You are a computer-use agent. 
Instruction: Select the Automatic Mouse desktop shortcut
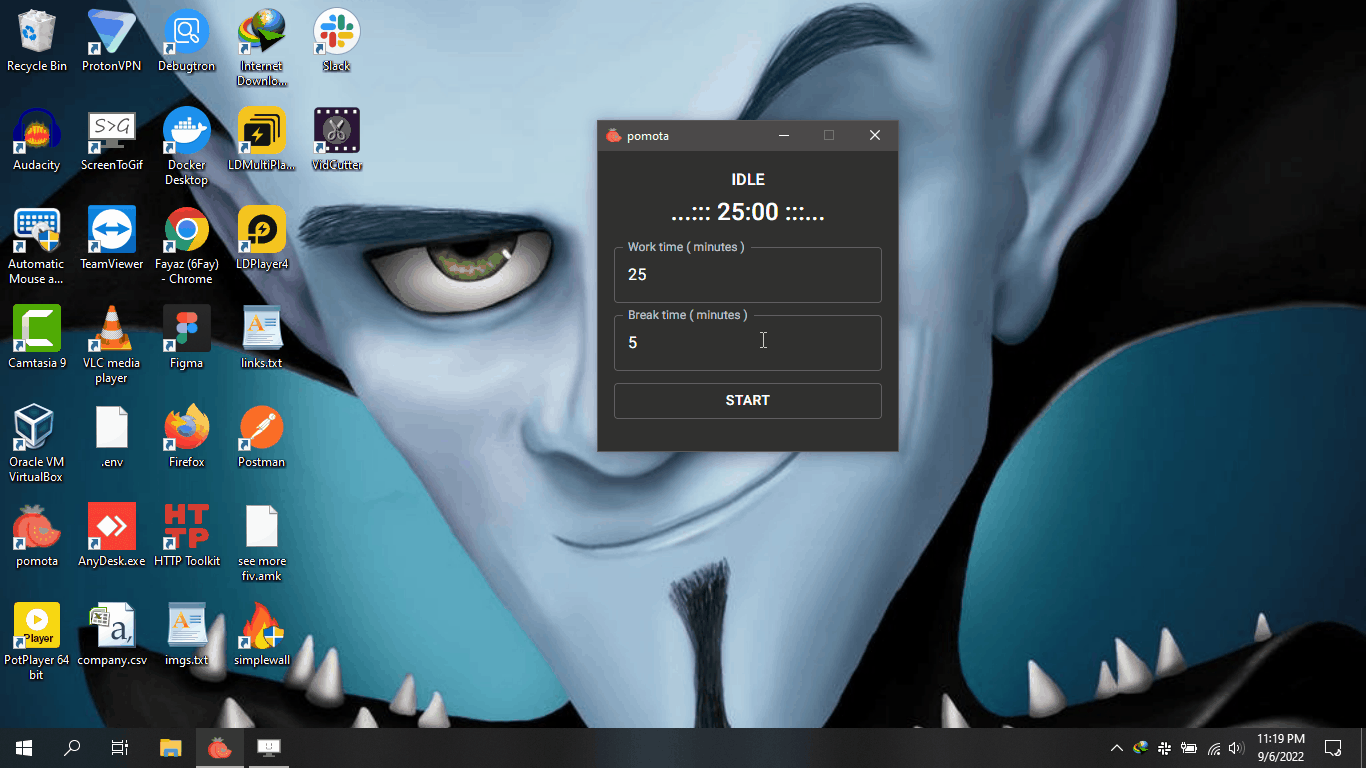[x=37, y=246]
